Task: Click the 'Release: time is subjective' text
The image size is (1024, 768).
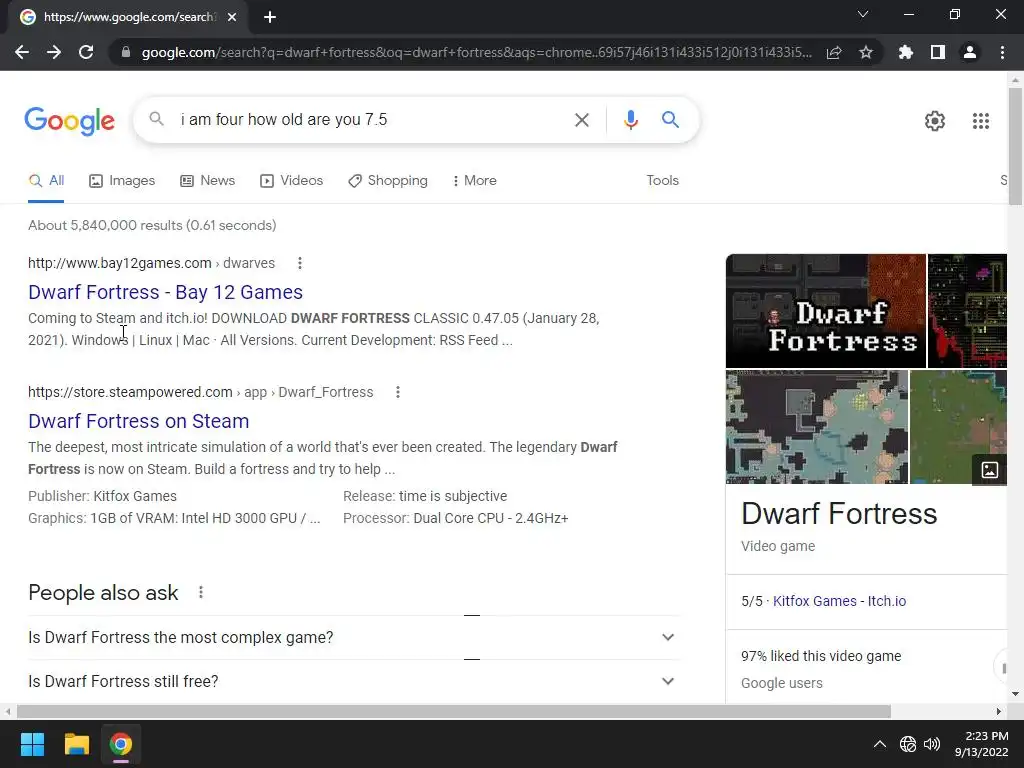Action: click(x=425, y=496)
